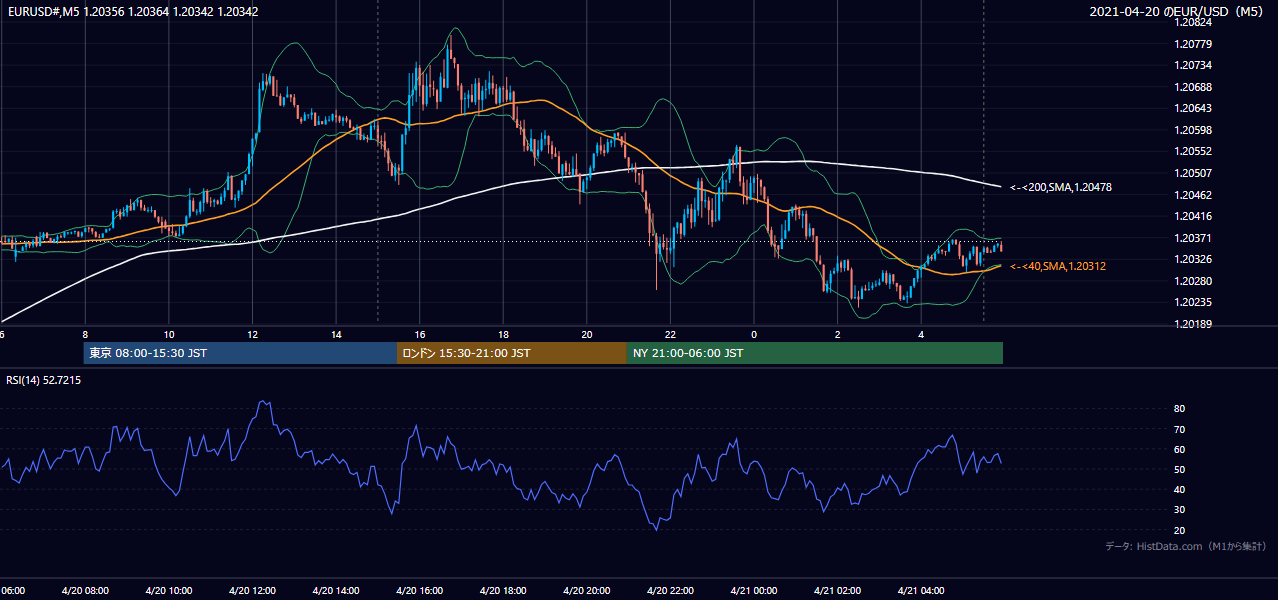Click the RSI scale value 30
This screenshot has width=1278, height=600.
tap(1179, 510)
